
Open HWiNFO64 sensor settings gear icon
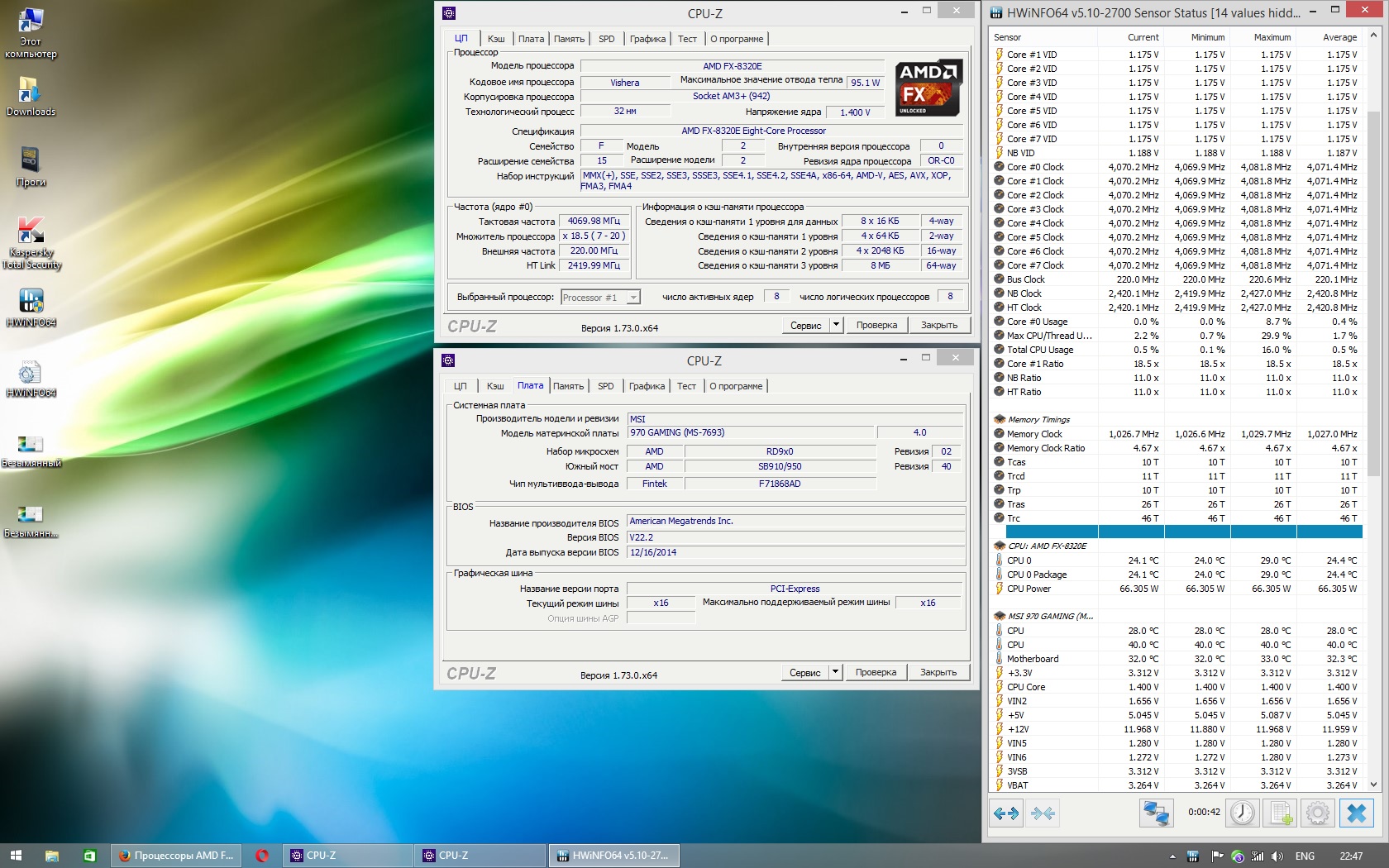coord(1318,813)
